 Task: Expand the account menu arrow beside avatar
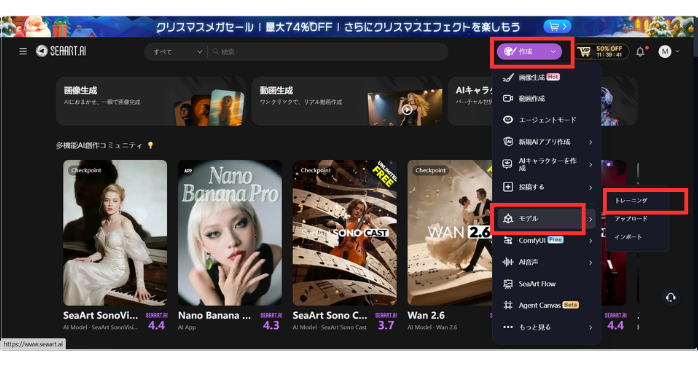[x=677, y=52]
